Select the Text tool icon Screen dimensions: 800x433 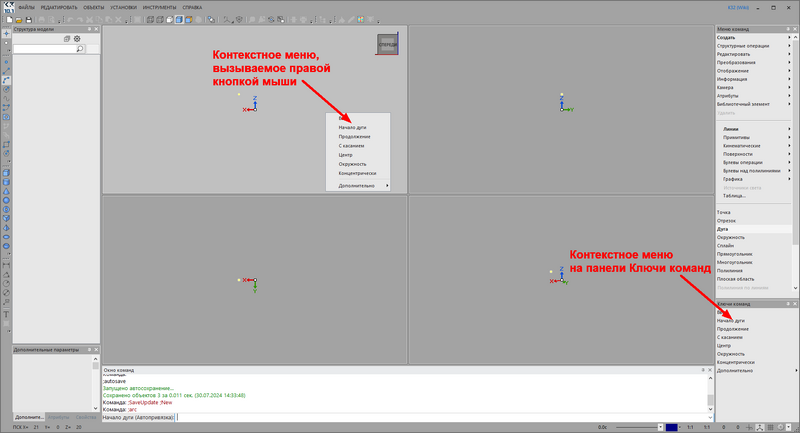6,315
